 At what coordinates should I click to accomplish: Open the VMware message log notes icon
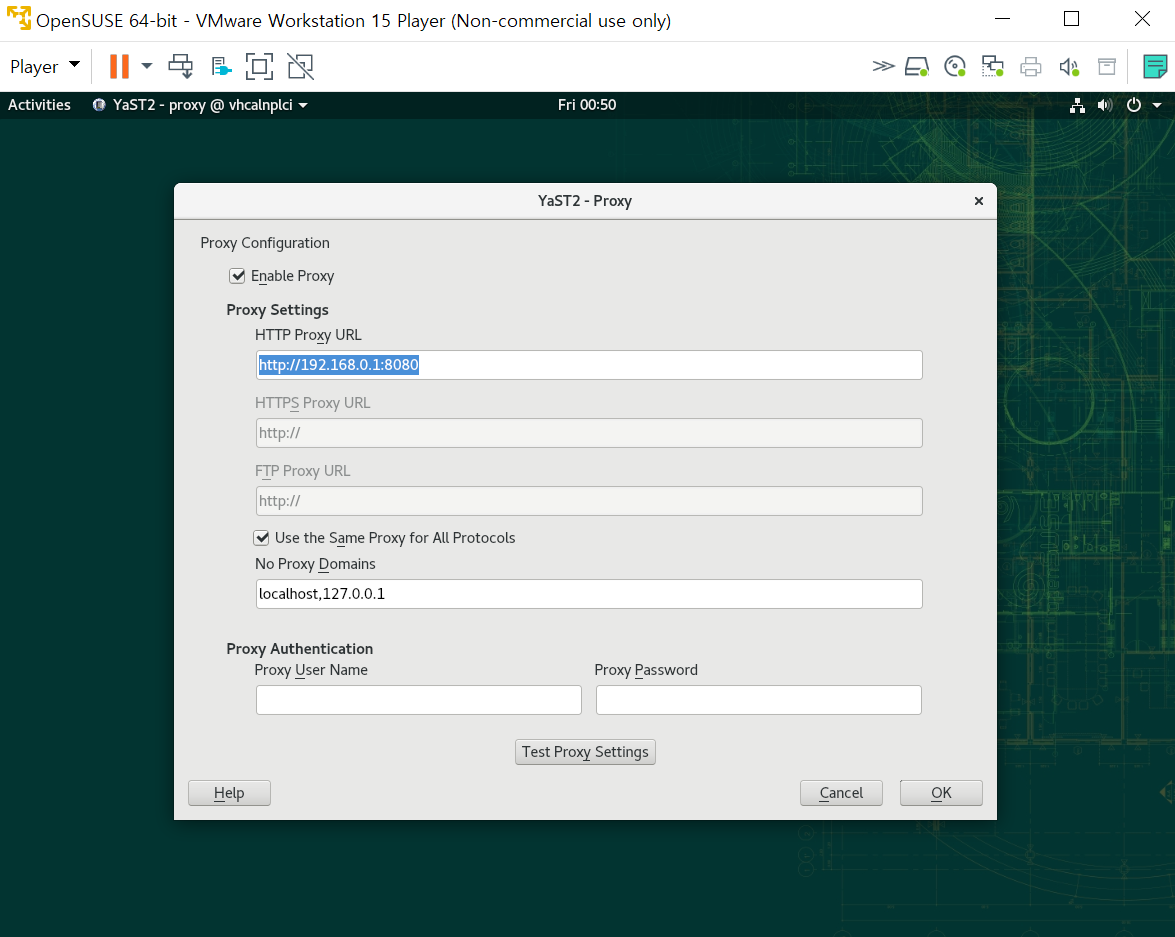tap(1155, 67)
